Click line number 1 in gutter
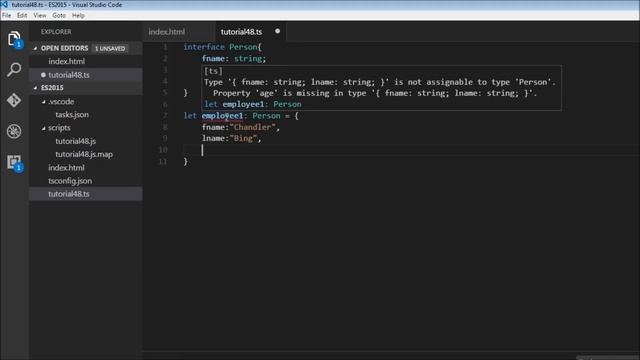Viewport: 640px width, 360px height. click(165, 47)
